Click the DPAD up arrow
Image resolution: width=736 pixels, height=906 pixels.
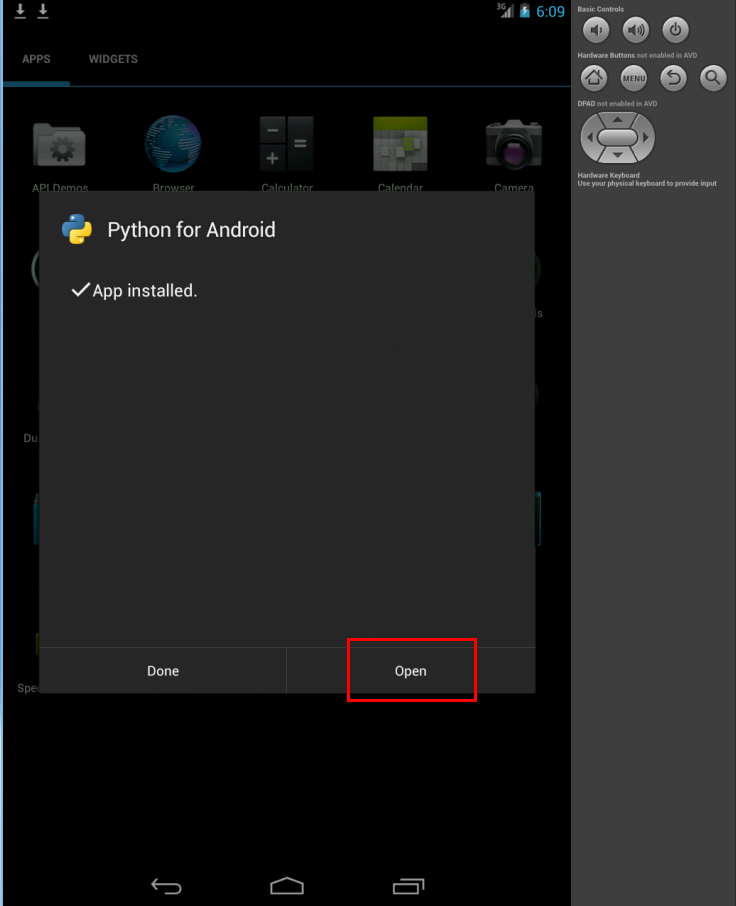(618, 120)
